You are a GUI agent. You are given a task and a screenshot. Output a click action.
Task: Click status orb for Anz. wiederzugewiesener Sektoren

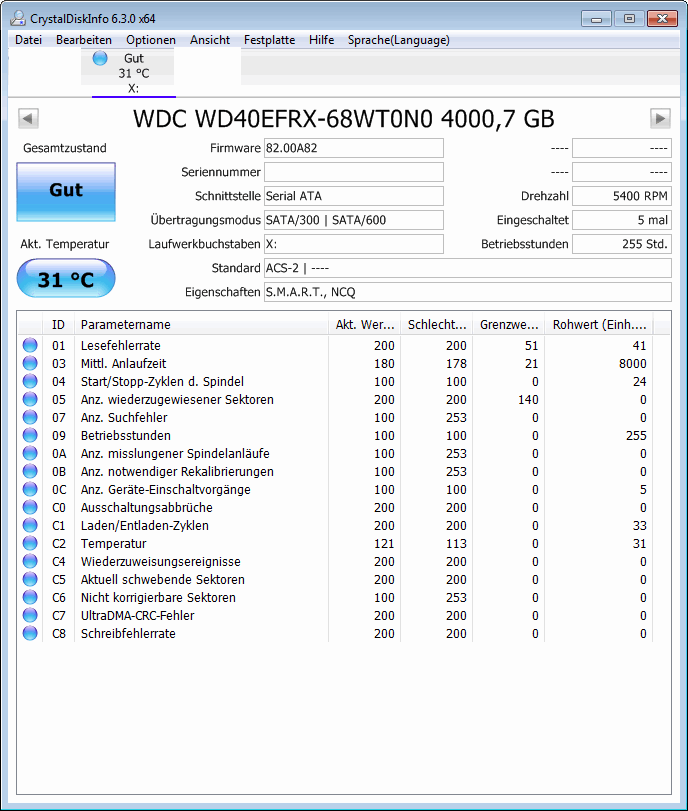coord(30,399)
